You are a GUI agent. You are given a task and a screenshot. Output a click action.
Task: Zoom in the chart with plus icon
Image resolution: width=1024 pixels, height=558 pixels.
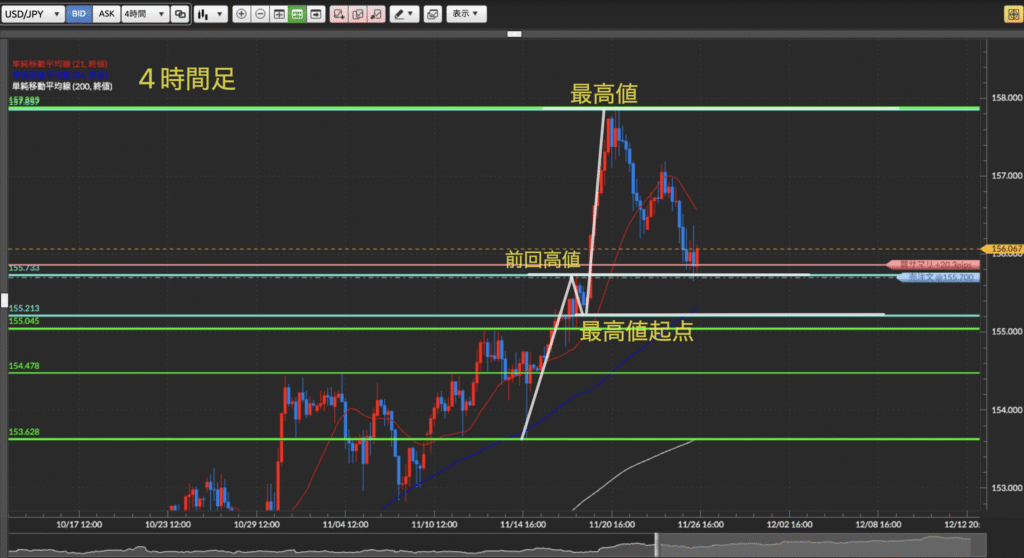click(242, 14)
